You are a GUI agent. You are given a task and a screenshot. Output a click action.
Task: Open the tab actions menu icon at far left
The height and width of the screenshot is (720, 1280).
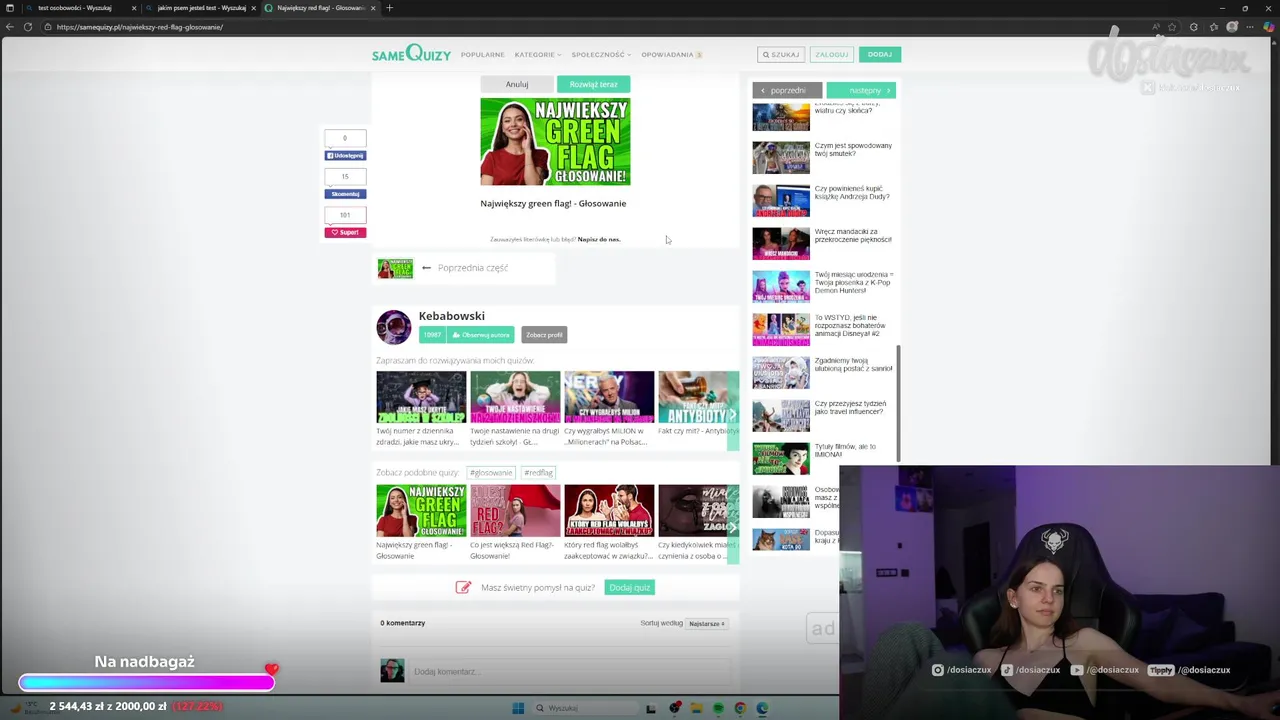pos(11,8)
